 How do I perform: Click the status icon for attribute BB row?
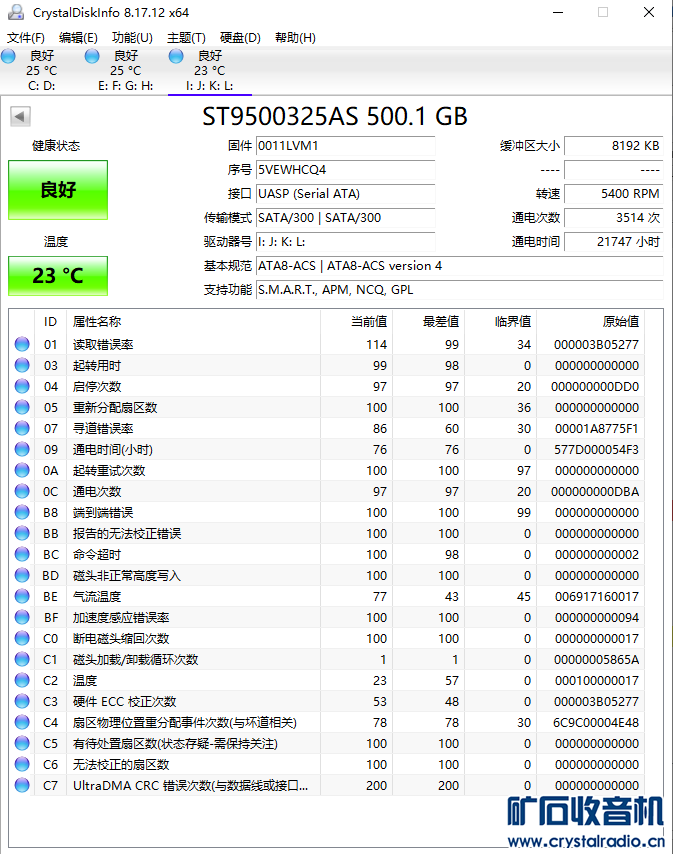22,533
